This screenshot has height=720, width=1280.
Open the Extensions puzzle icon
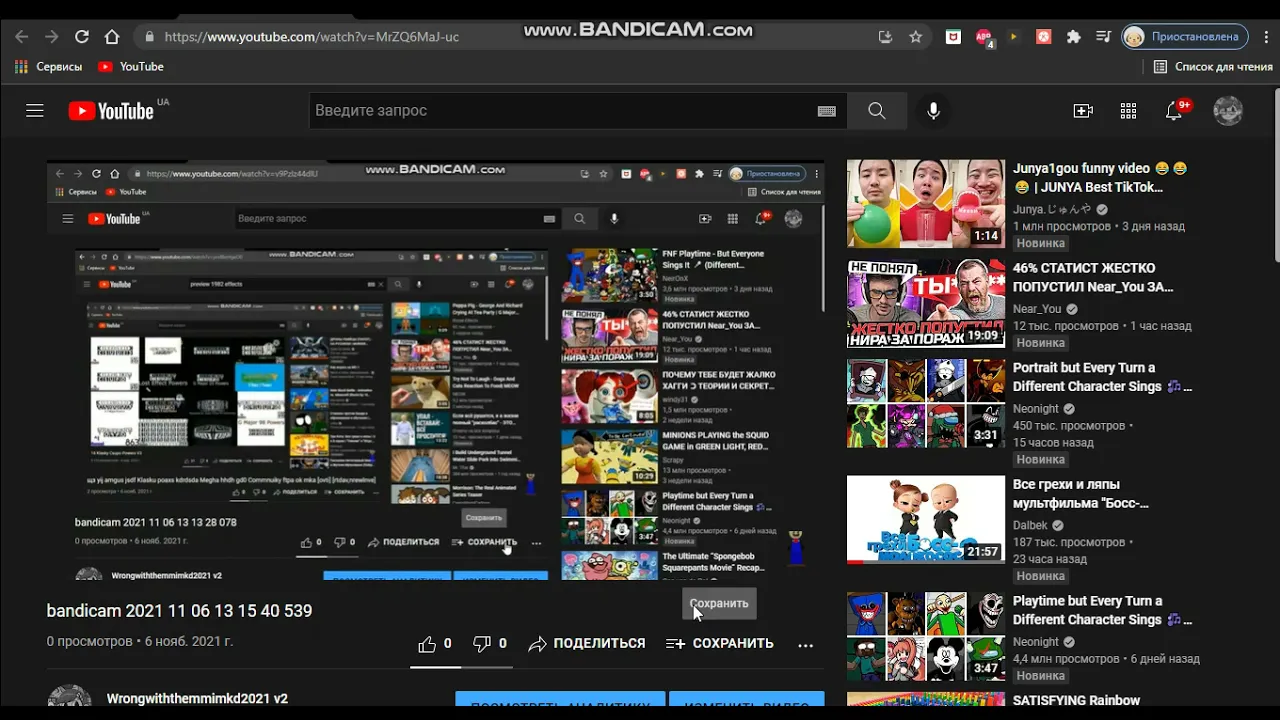click(1074, 37)
